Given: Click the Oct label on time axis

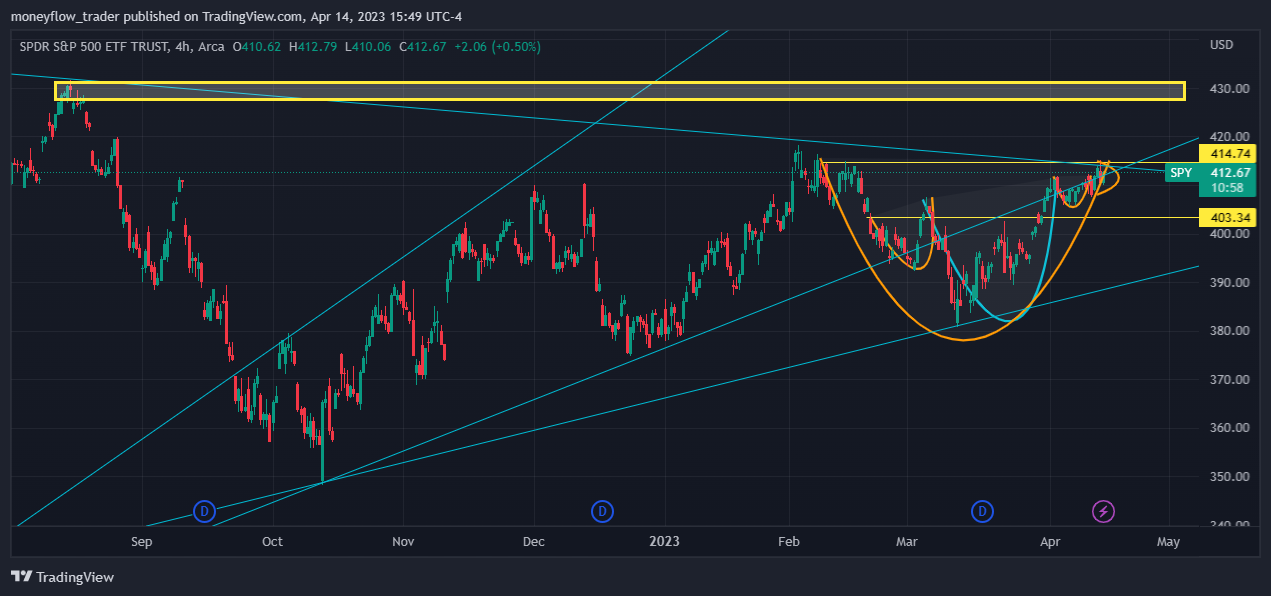Looking at the screenshot, I should pyautogui.click(x=272, y=542).
